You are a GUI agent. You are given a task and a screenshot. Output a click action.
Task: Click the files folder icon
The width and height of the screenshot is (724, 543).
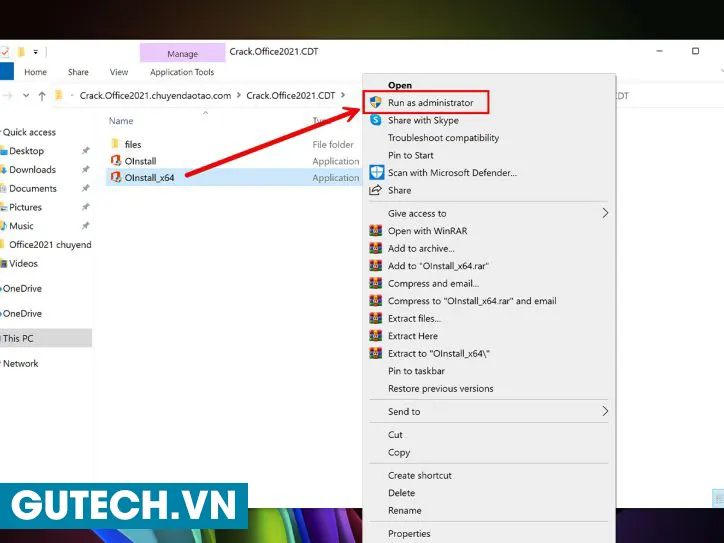pos(115,144)
